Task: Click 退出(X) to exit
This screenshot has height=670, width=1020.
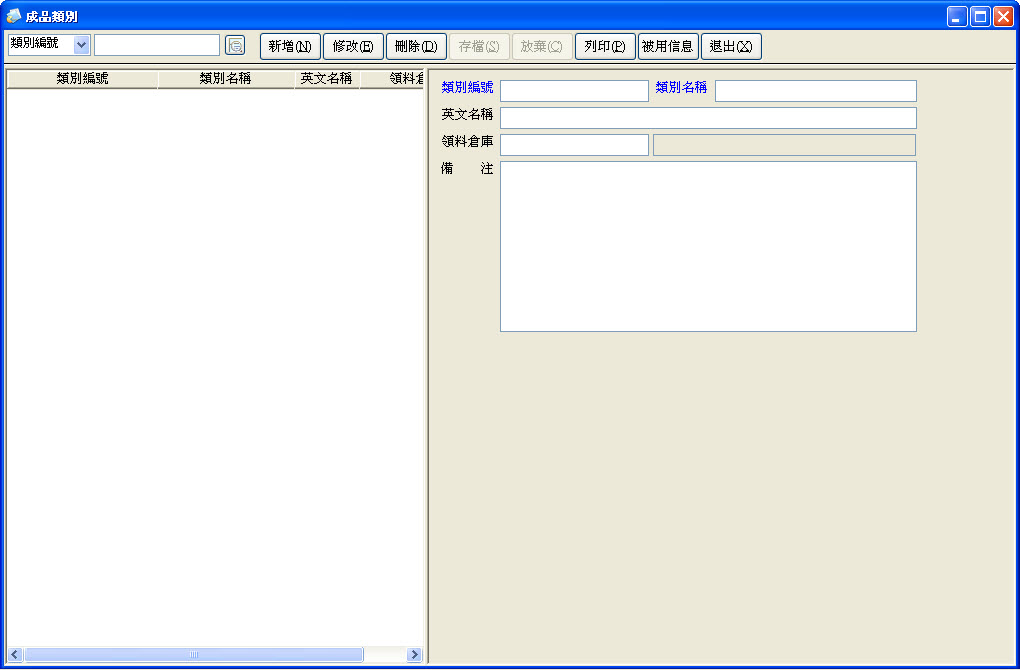Action: click(x=731, y=46)
